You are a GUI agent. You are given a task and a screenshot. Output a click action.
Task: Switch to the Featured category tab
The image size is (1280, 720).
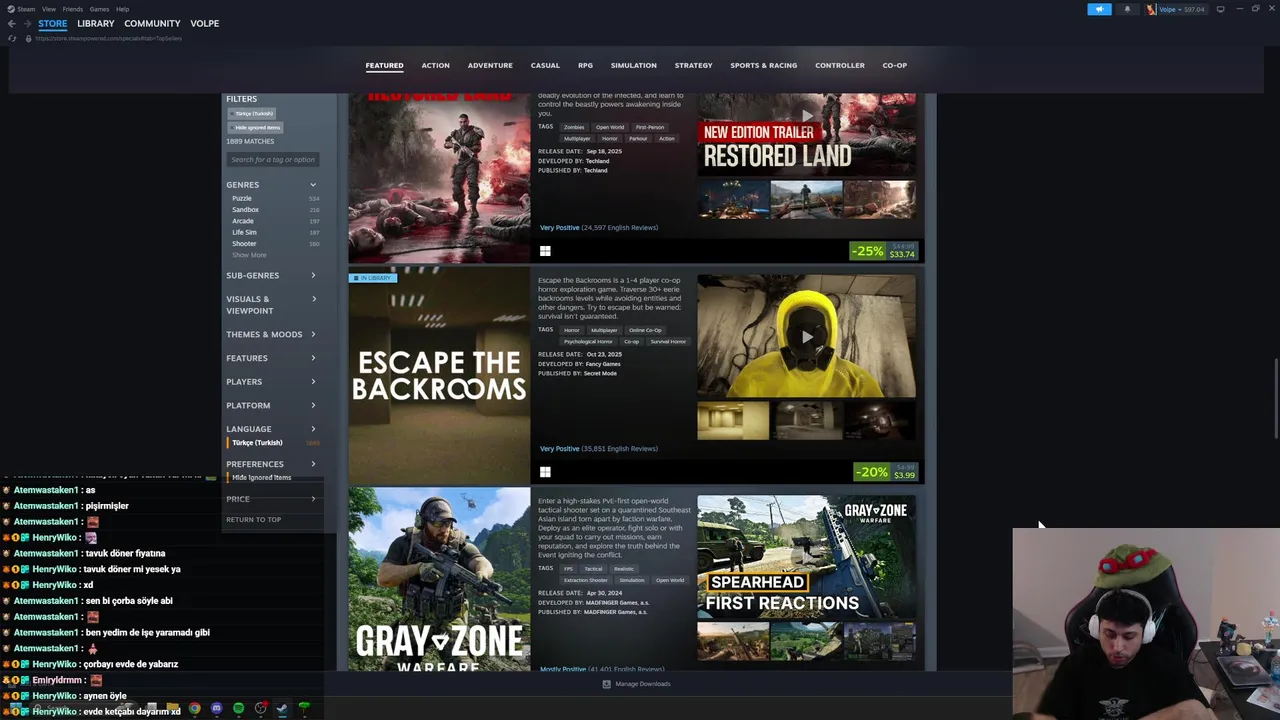pos(384,65)
